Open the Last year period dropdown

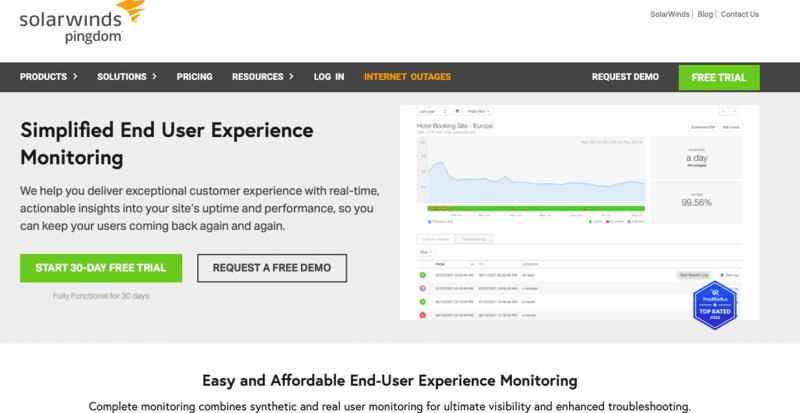432,111
